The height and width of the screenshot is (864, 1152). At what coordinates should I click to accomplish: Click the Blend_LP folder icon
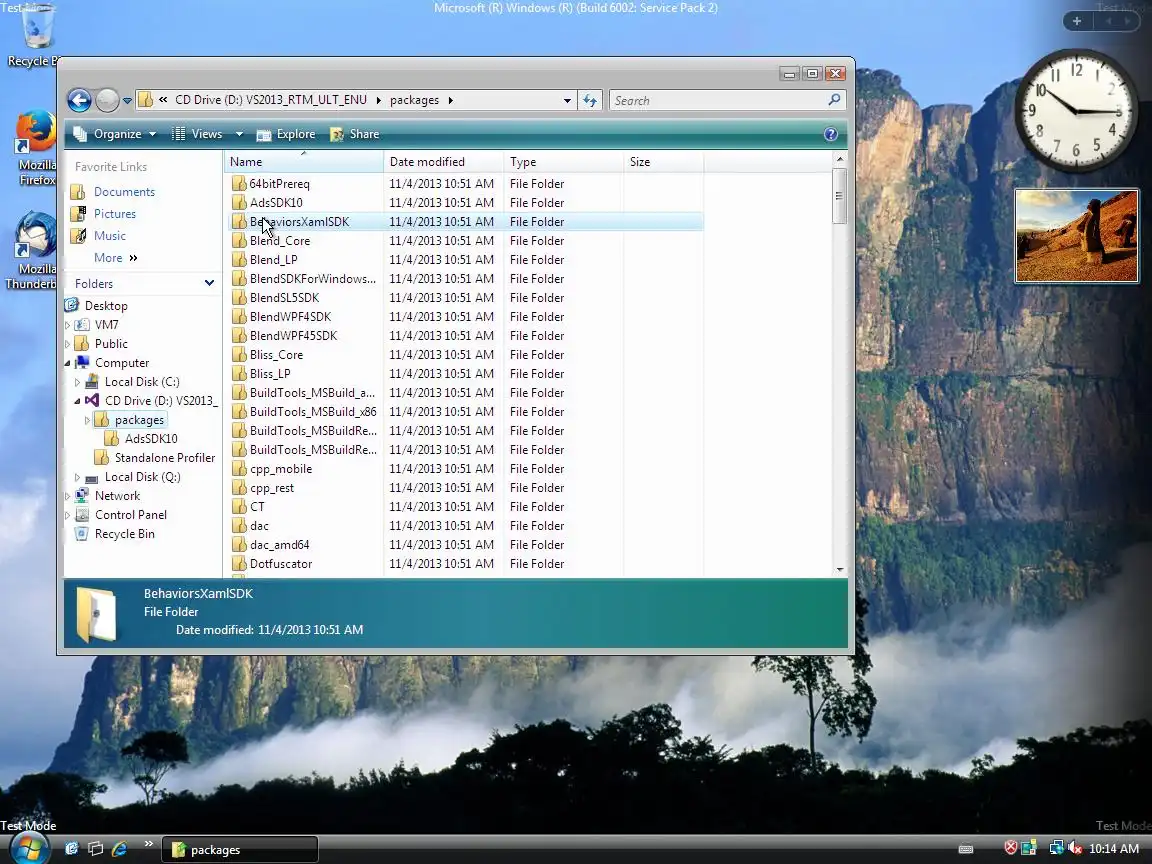pos(239,259)
